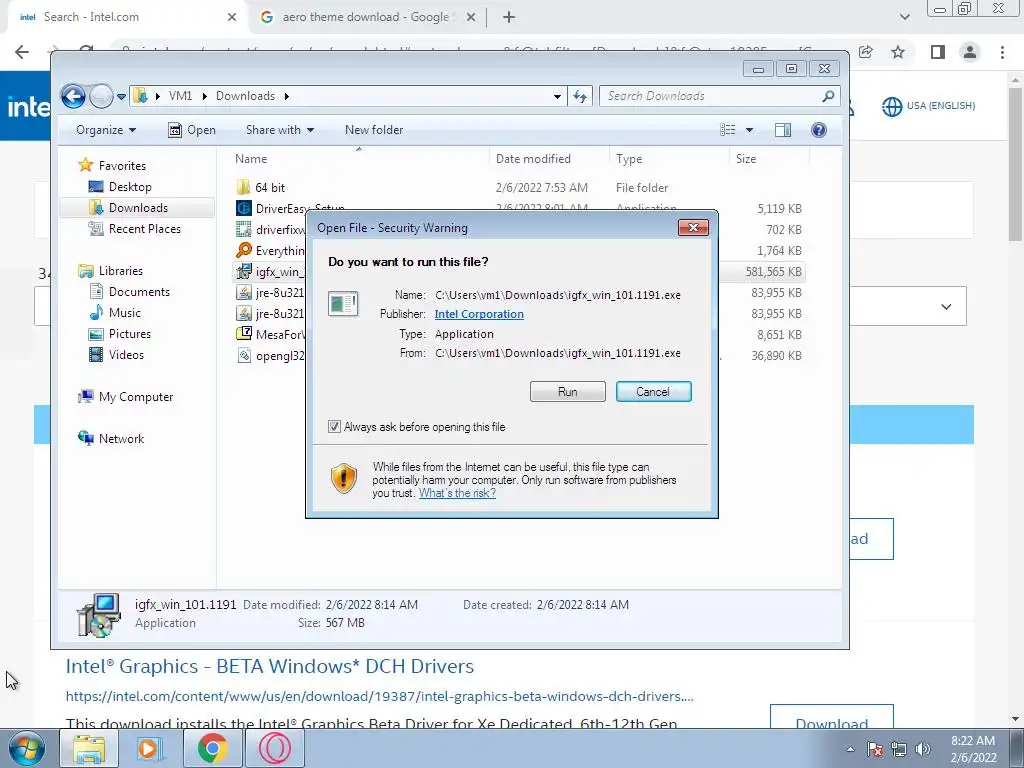The image size is (1024, 768).
Task: Click Open in the Explorer toolbar
Action: (x=192, y=130)
